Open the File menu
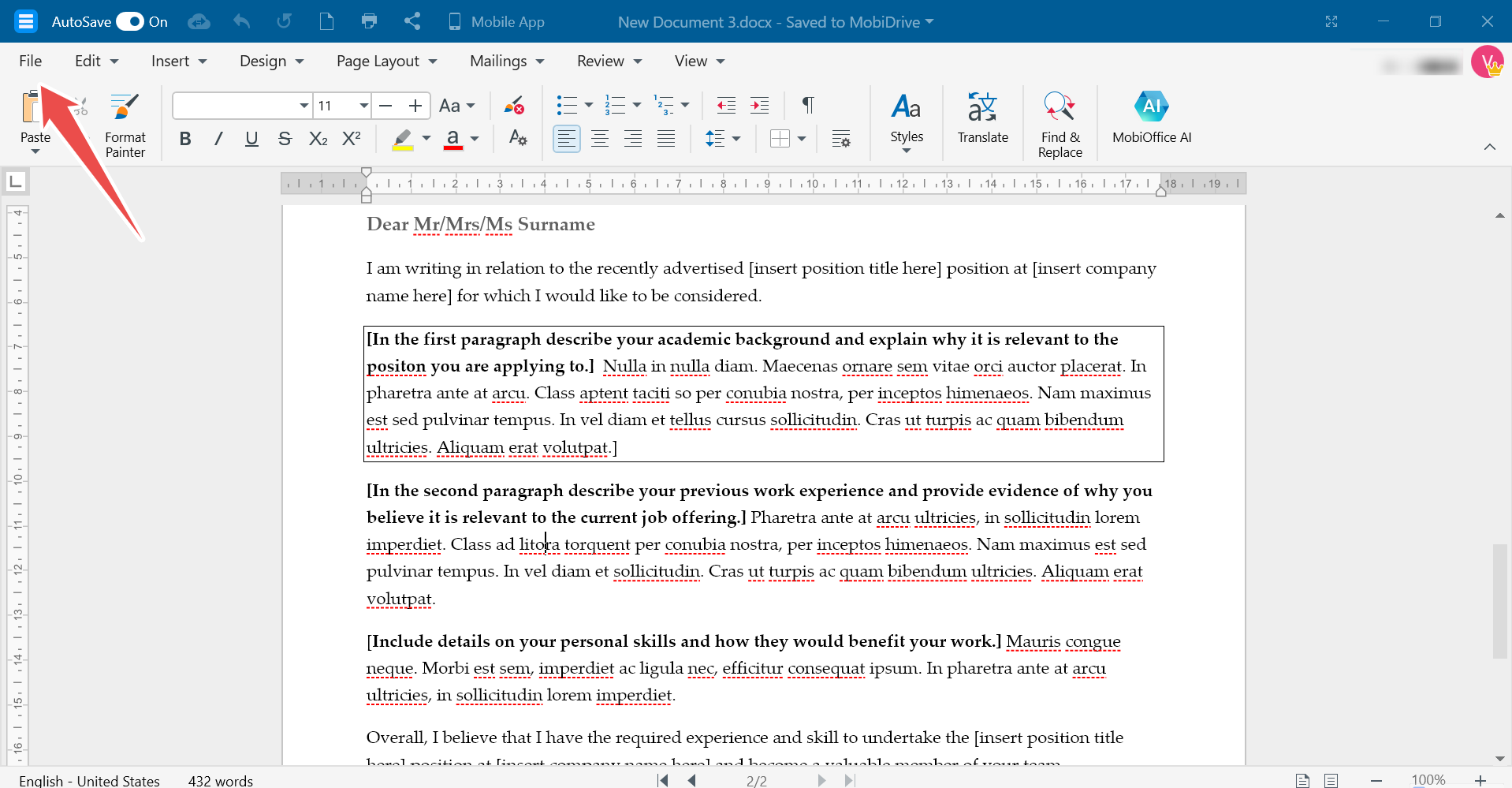The image size is (1512, 788). (31, 61)
